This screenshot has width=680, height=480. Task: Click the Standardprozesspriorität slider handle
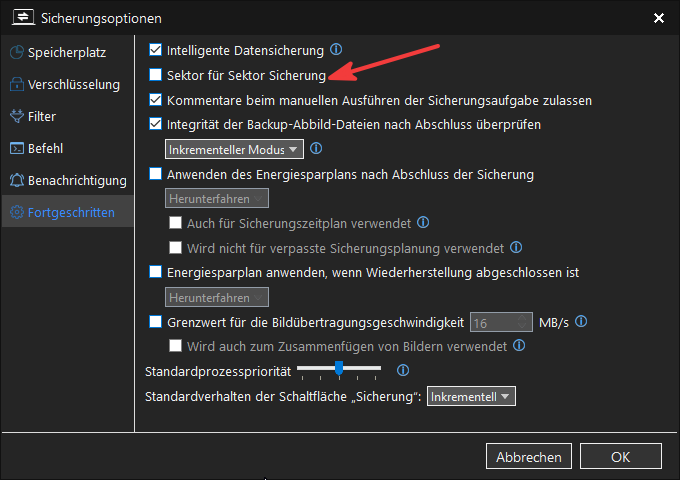point(339,368)
